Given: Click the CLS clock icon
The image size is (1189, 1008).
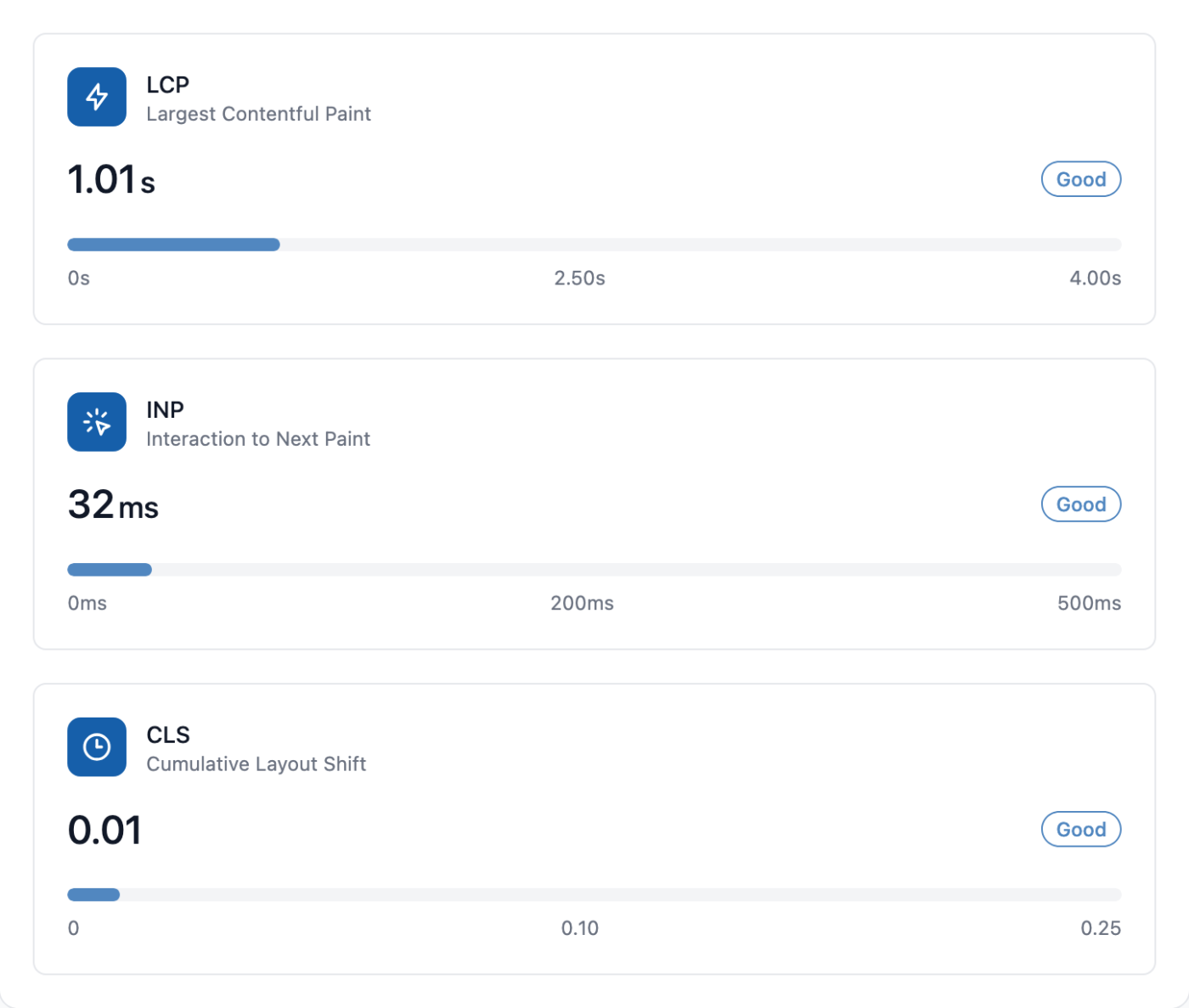Looking at the screenshot, I should 97,747.
